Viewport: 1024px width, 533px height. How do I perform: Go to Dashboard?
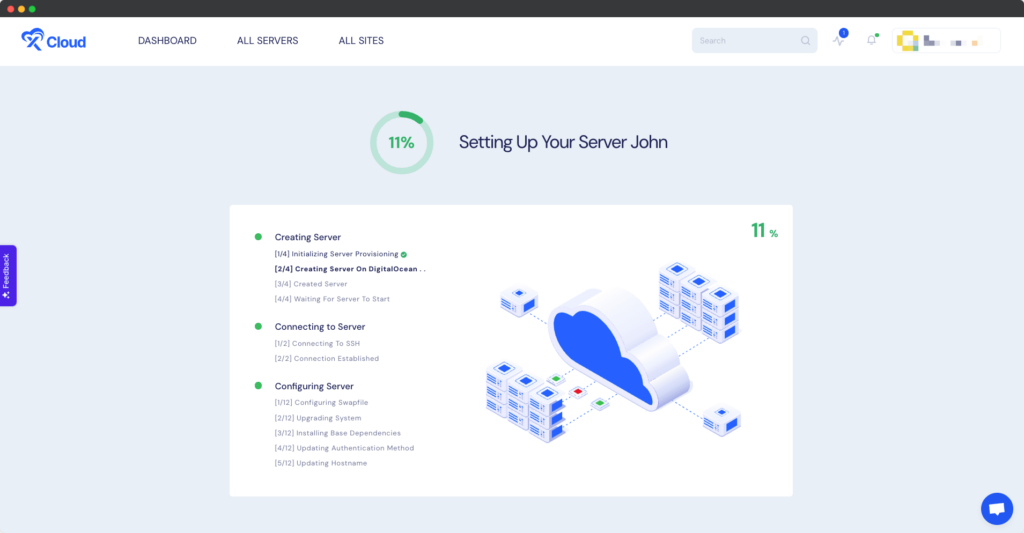click(x=167, y=41)
